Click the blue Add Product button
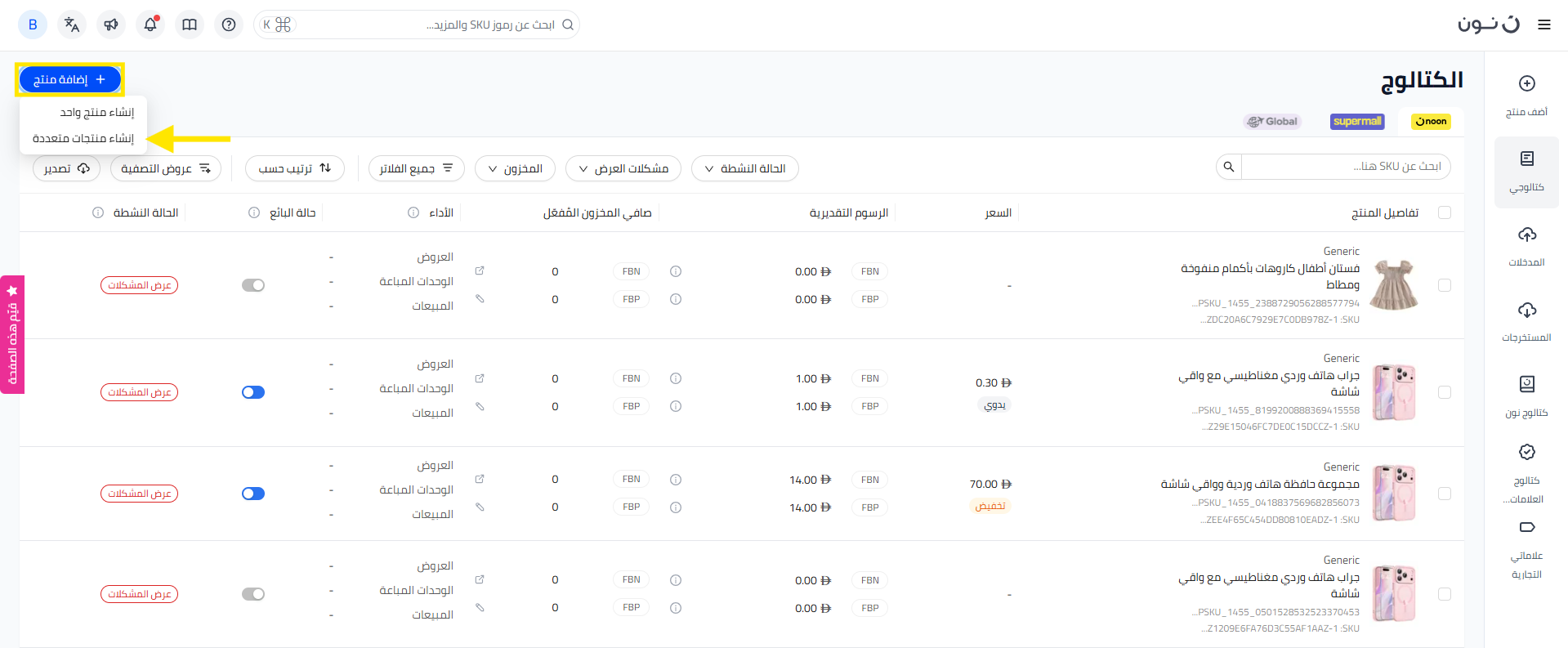This screenshot has height=648, width=1568. [70, 79]
